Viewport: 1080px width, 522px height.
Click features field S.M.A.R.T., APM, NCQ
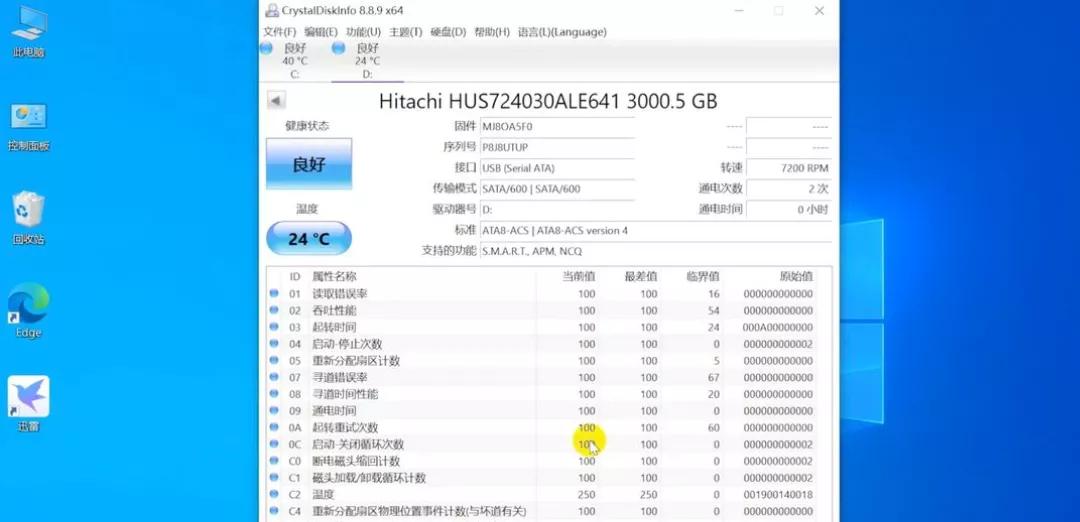[655, 251]
